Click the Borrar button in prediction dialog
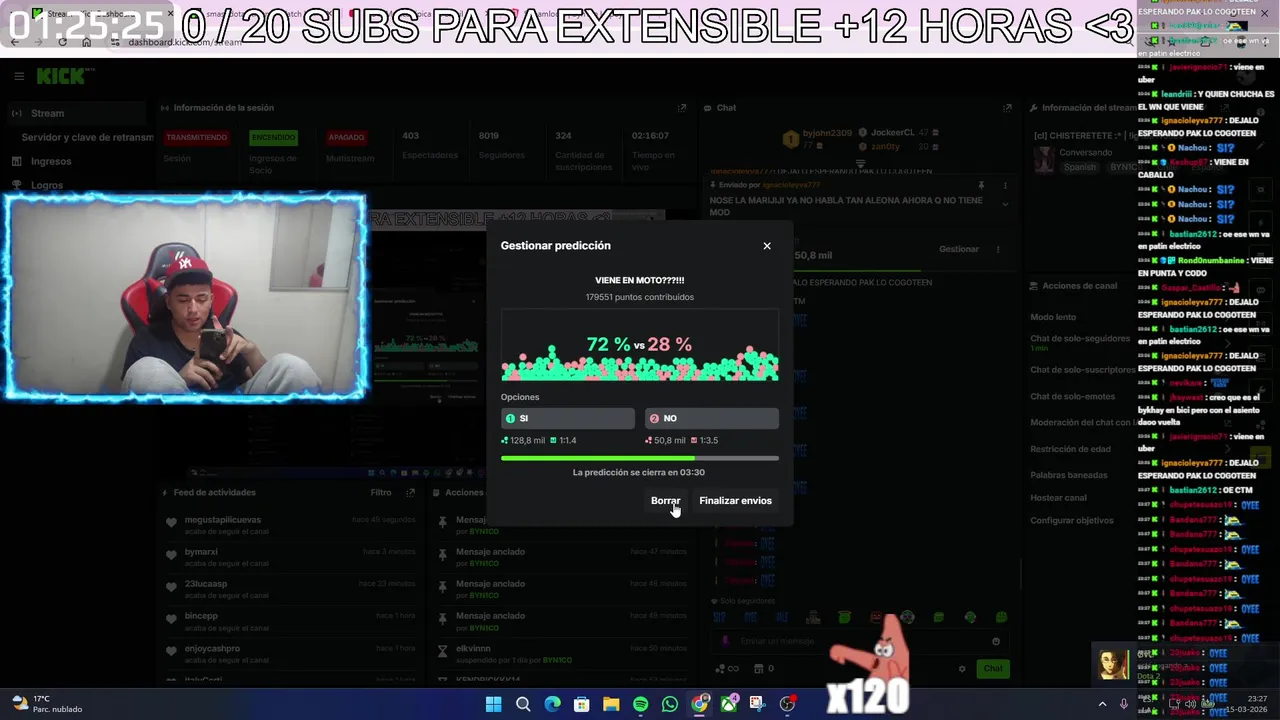Viewport: 1280px width, 720px height. [x=665, y=501]
